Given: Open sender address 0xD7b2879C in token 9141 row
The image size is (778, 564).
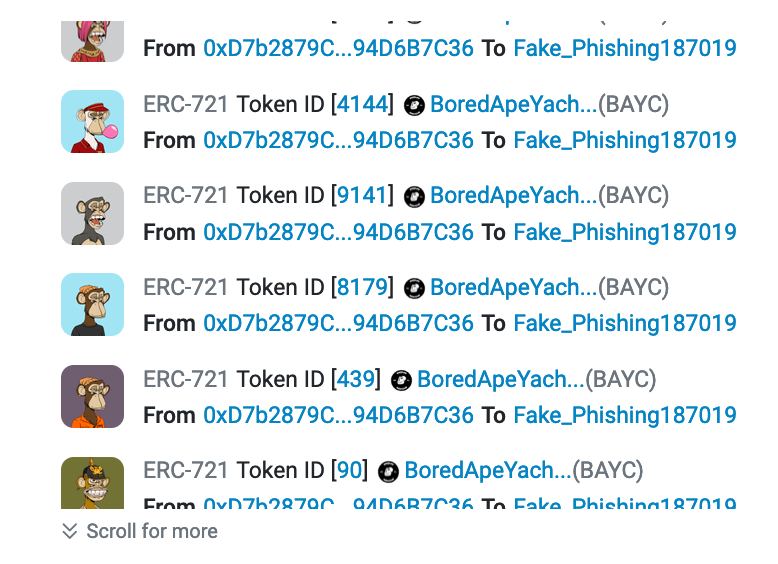Looking at the screenshot, I should point(338,232).
